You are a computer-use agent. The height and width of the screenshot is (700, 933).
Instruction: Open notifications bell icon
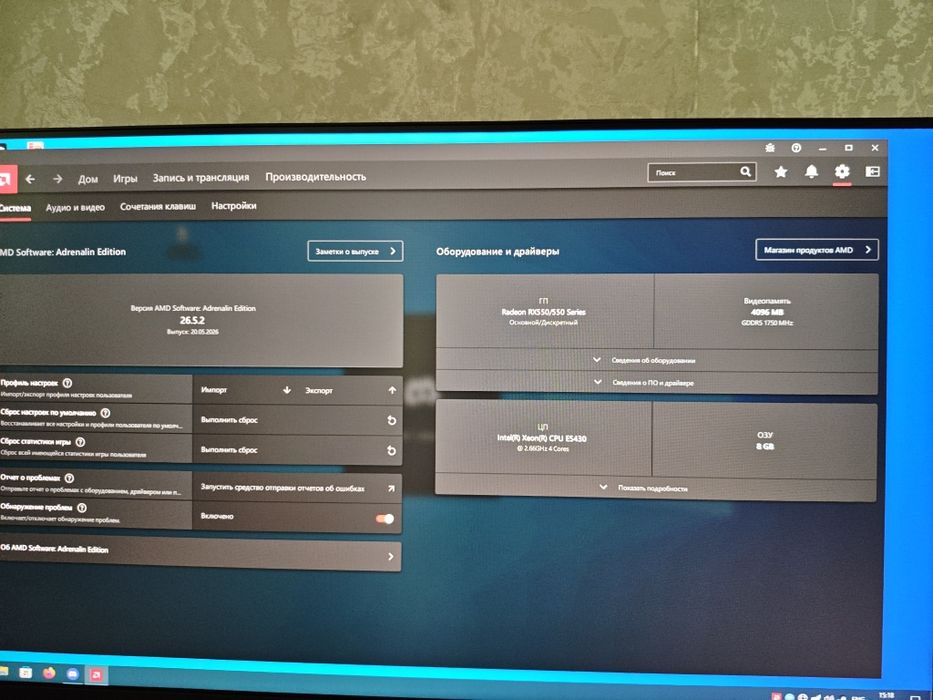[x=811, y=172]
